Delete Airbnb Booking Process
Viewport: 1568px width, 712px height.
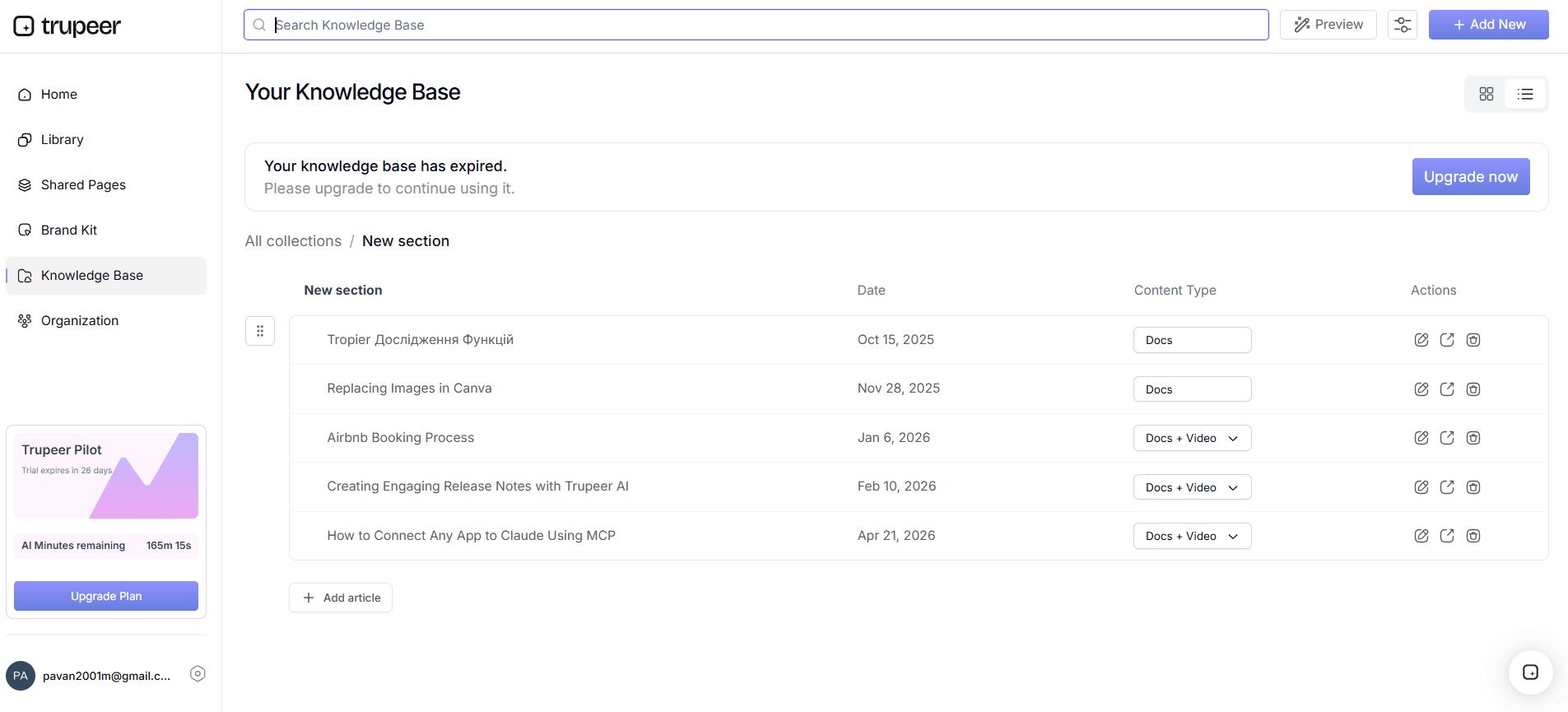click(x=1473, y=438)
